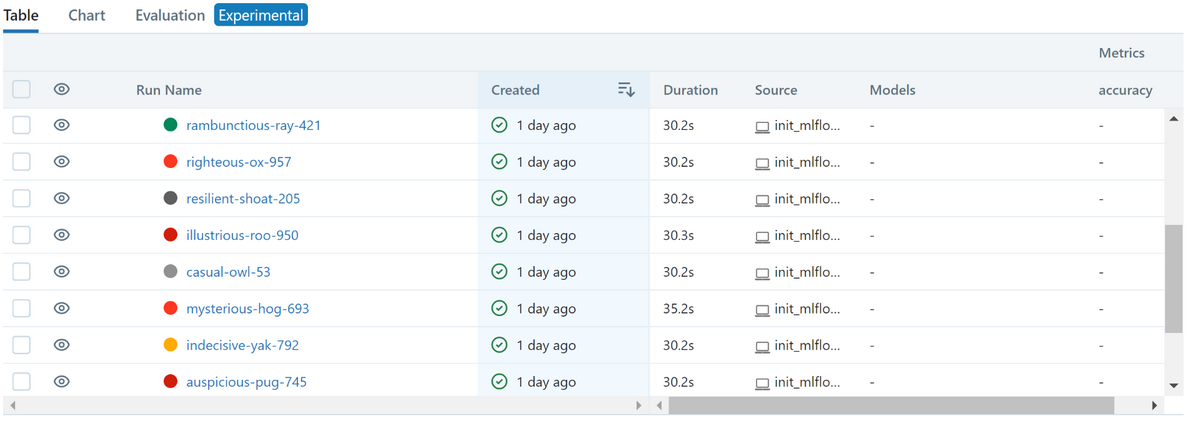This screenshot has height=421, width=1200.
Task: Check the box for rambunctious-ray-421
Action: [x=21, y=125]
